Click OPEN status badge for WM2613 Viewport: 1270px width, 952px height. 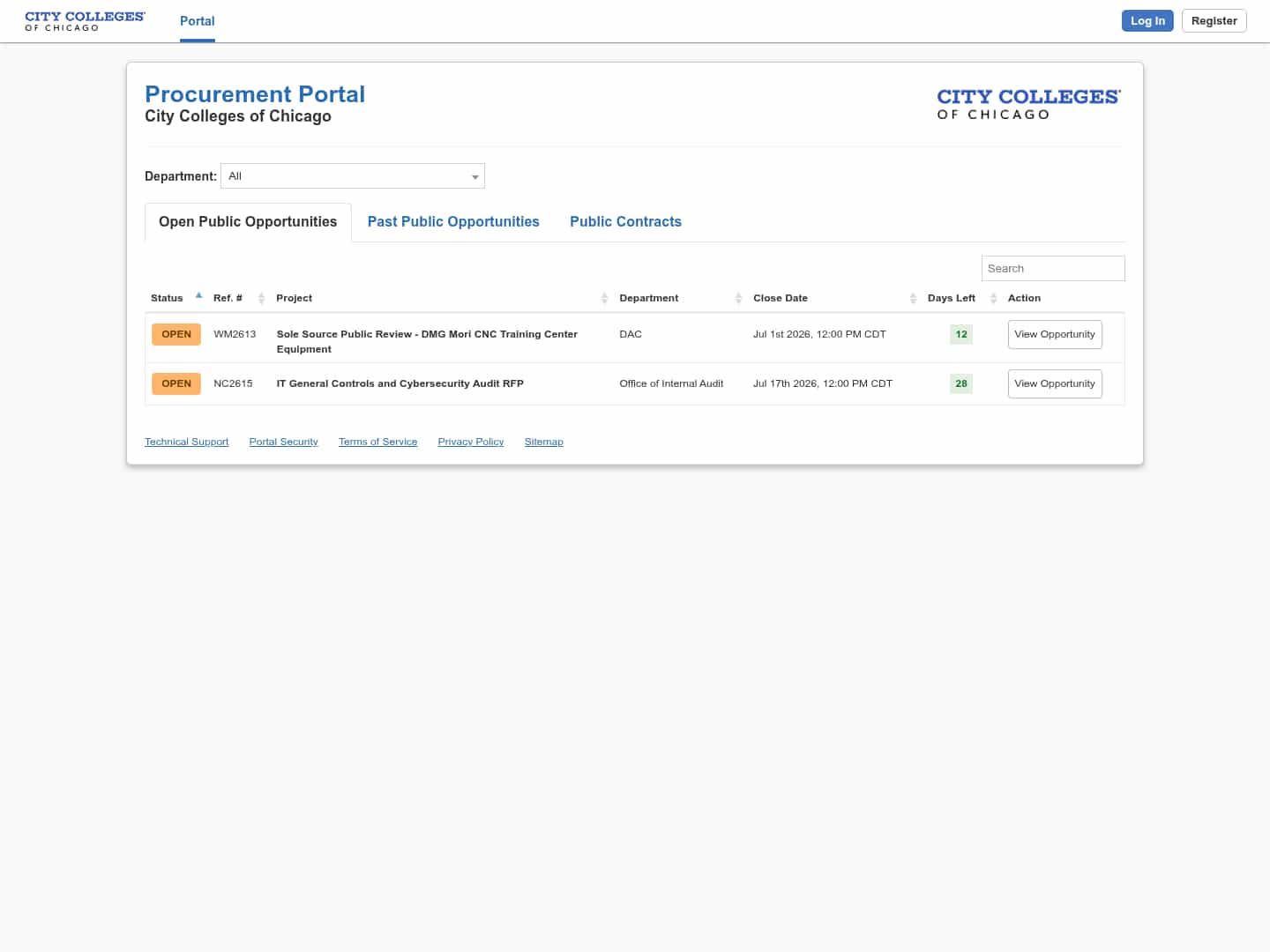(176, 334)
